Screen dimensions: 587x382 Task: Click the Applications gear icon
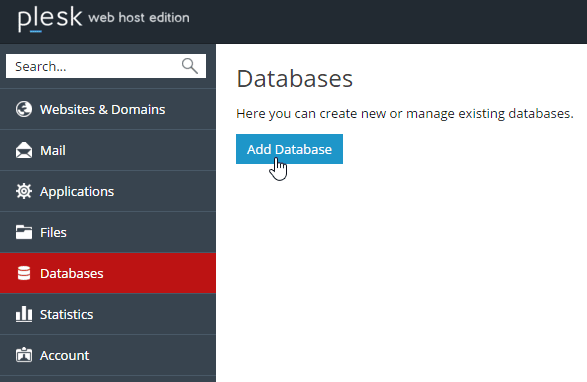coord(24,191)
